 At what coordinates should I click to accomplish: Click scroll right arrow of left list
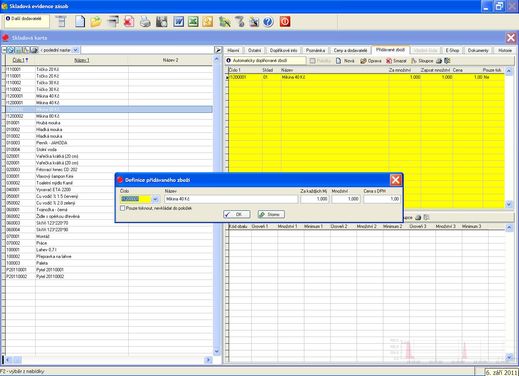point(208,360)
